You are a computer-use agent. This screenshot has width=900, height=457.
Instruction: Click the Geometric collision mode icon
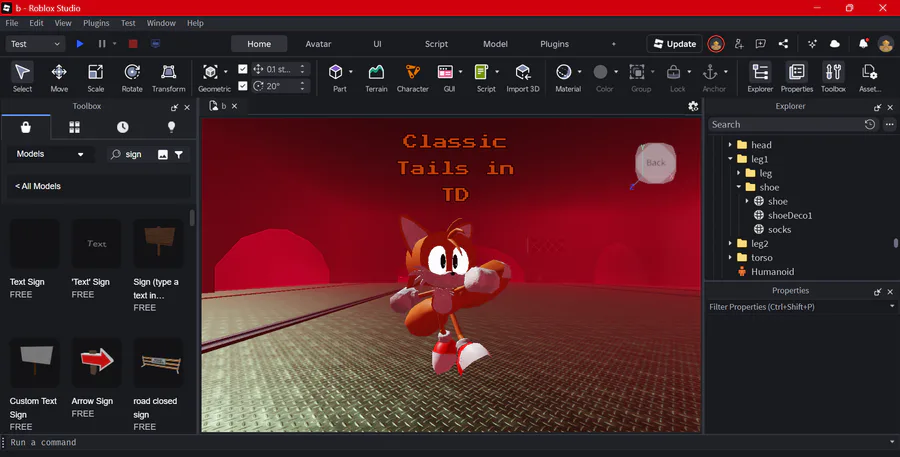[210, 72]
